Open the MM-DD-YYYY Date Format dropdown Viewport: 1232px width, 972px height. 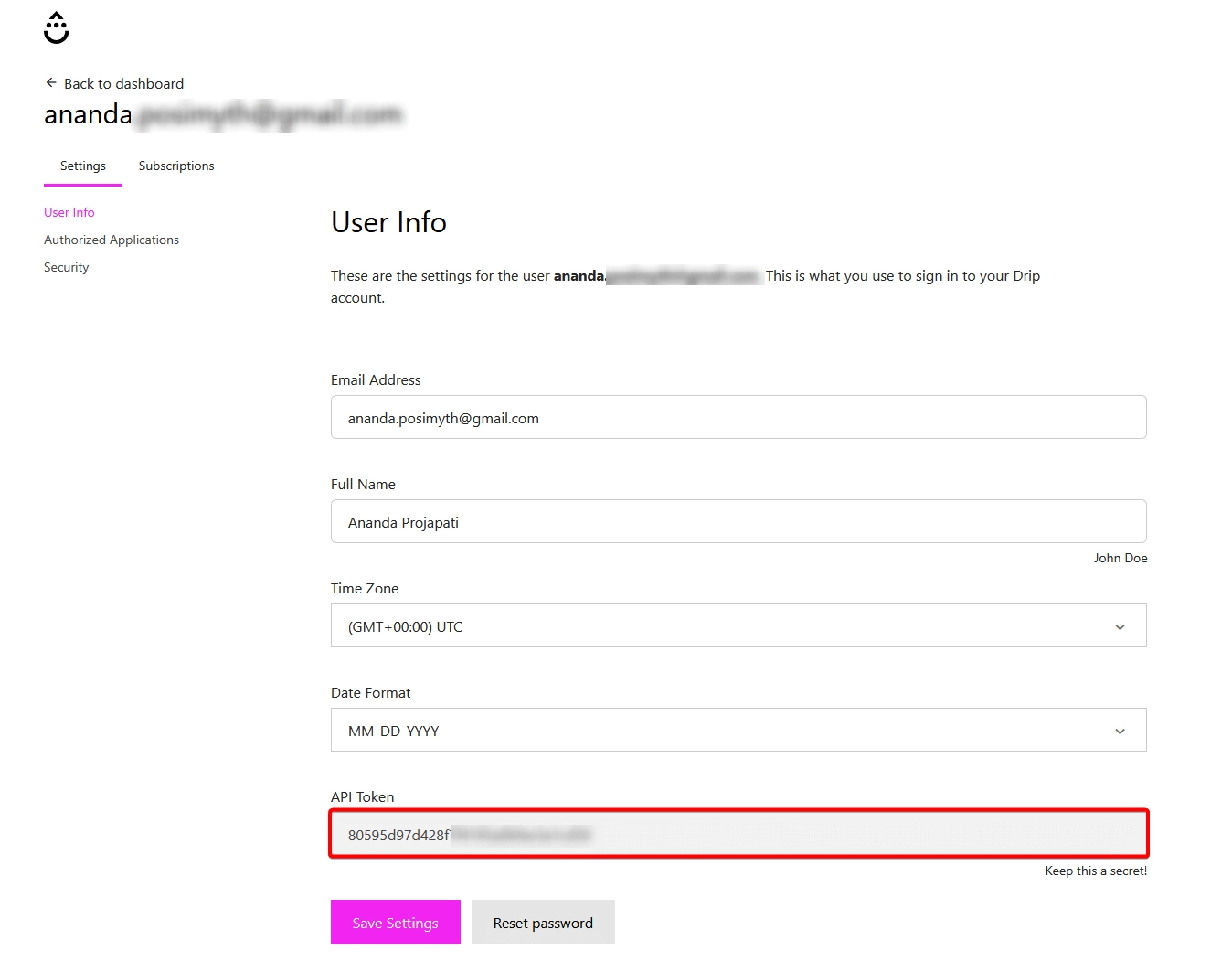click(x=722, y=731)
